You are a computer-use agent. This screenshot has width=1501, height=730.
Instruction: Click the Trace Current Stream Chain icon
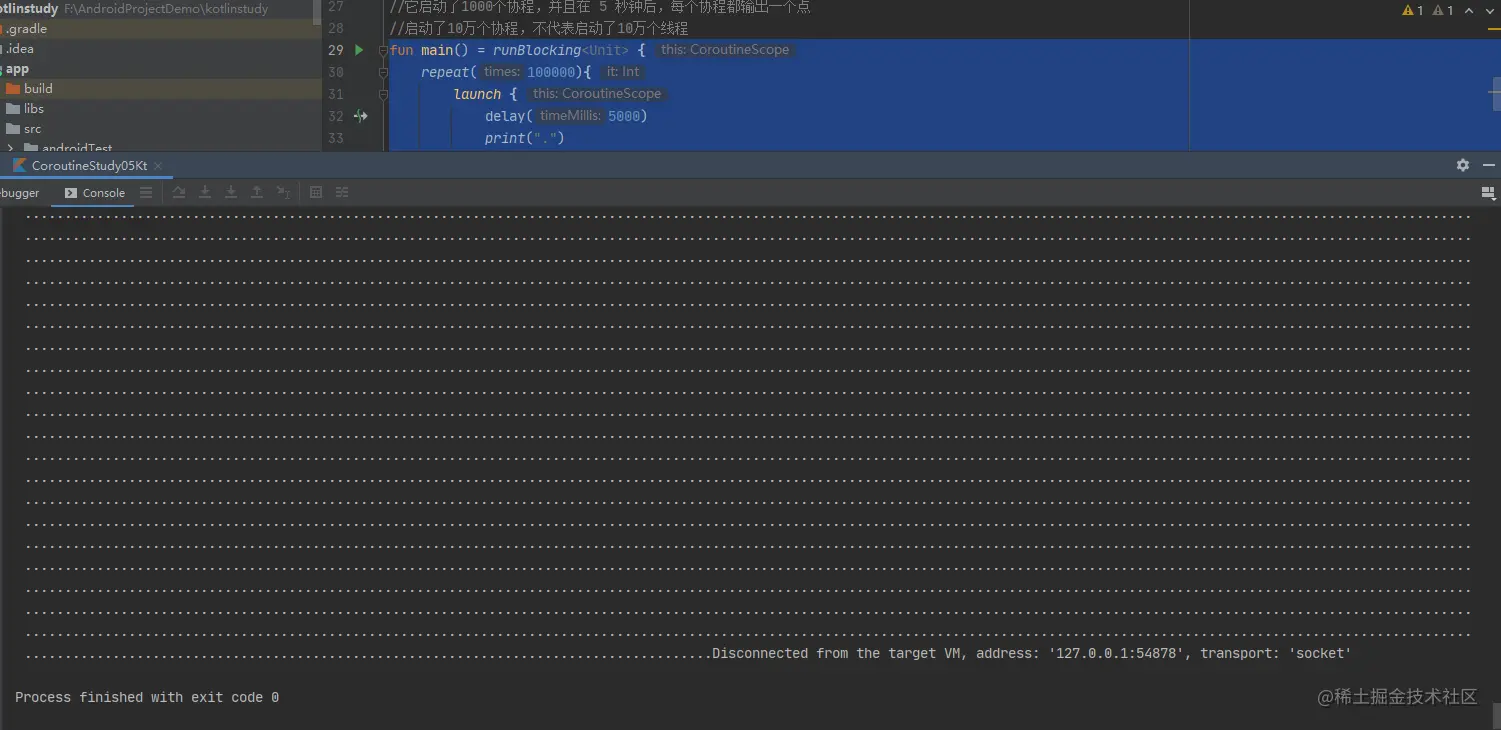(x=342, y=192)
